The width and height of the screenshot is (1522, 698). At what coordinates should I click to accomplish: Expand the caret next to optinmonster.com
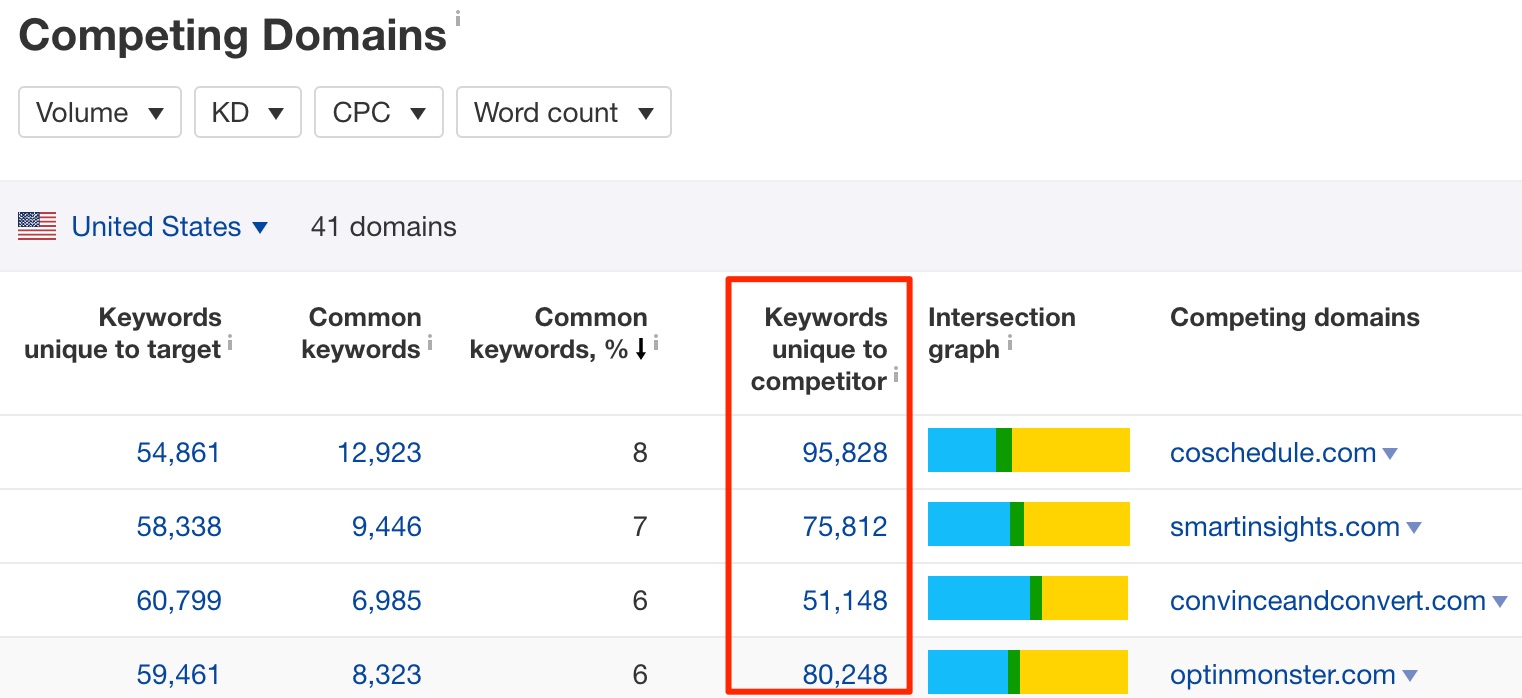click(x=1410, y=674)
